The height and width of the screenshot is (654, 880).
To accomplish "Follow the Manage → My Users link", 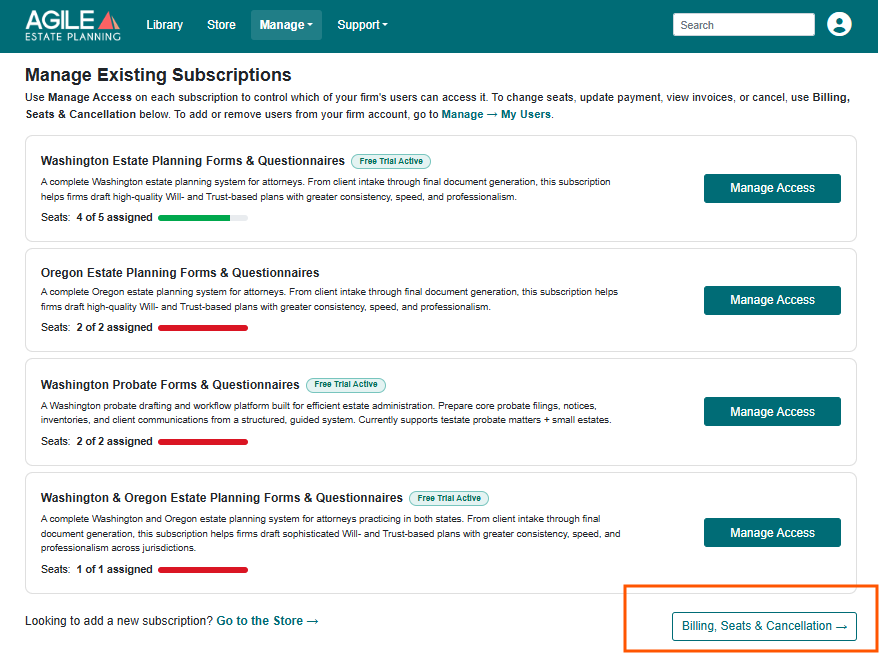I will 496,114.
